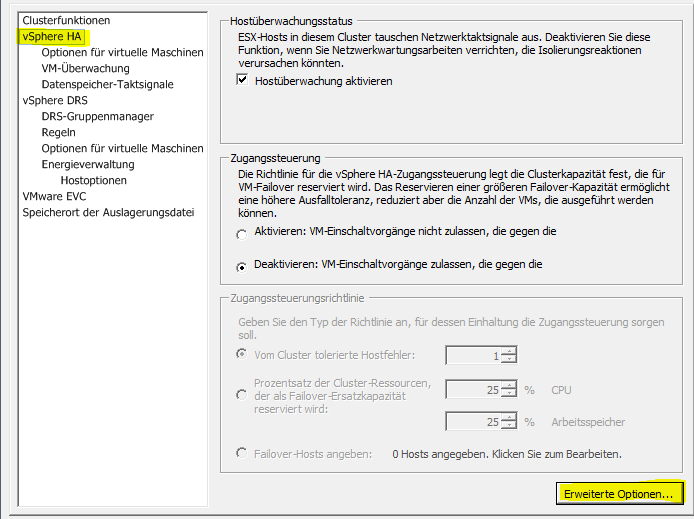Decrease the Arbeitsspeicher percentage value

(509, 425)
